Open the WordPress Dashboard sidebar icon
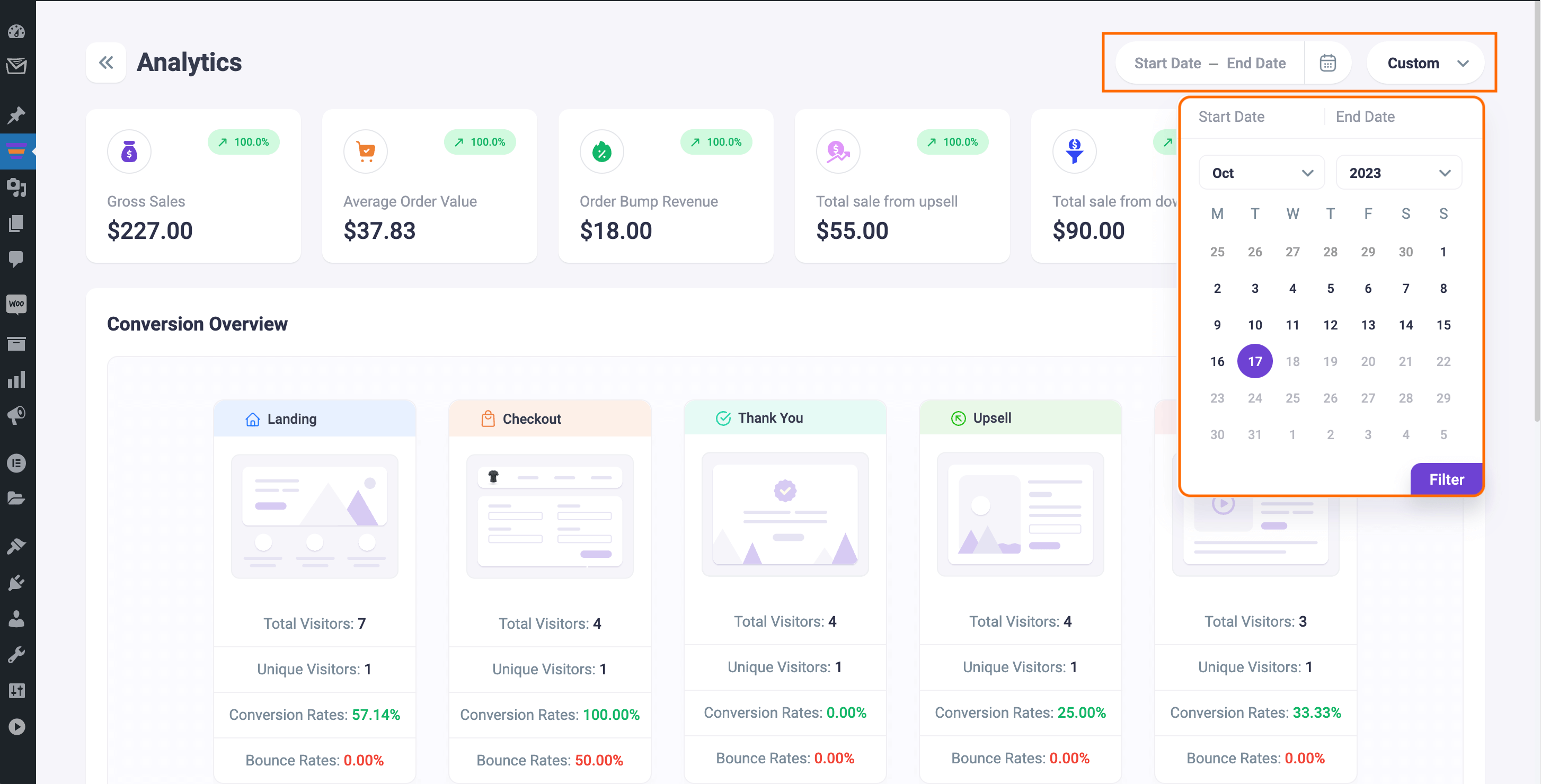 pos(17,31)
